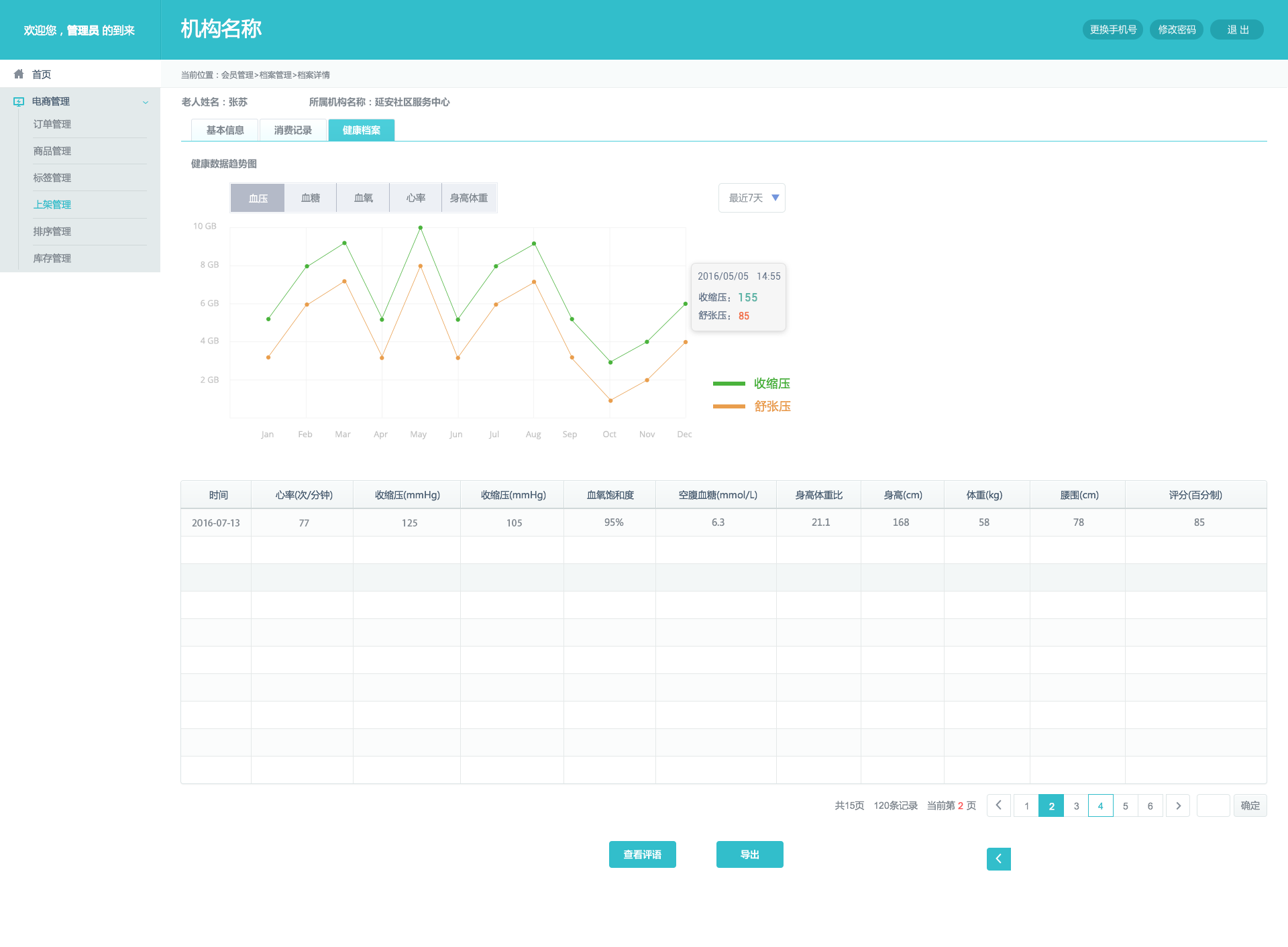Select the 血氧 chart tab
This screenshot has width=1288, height=947.
[363, 198]
